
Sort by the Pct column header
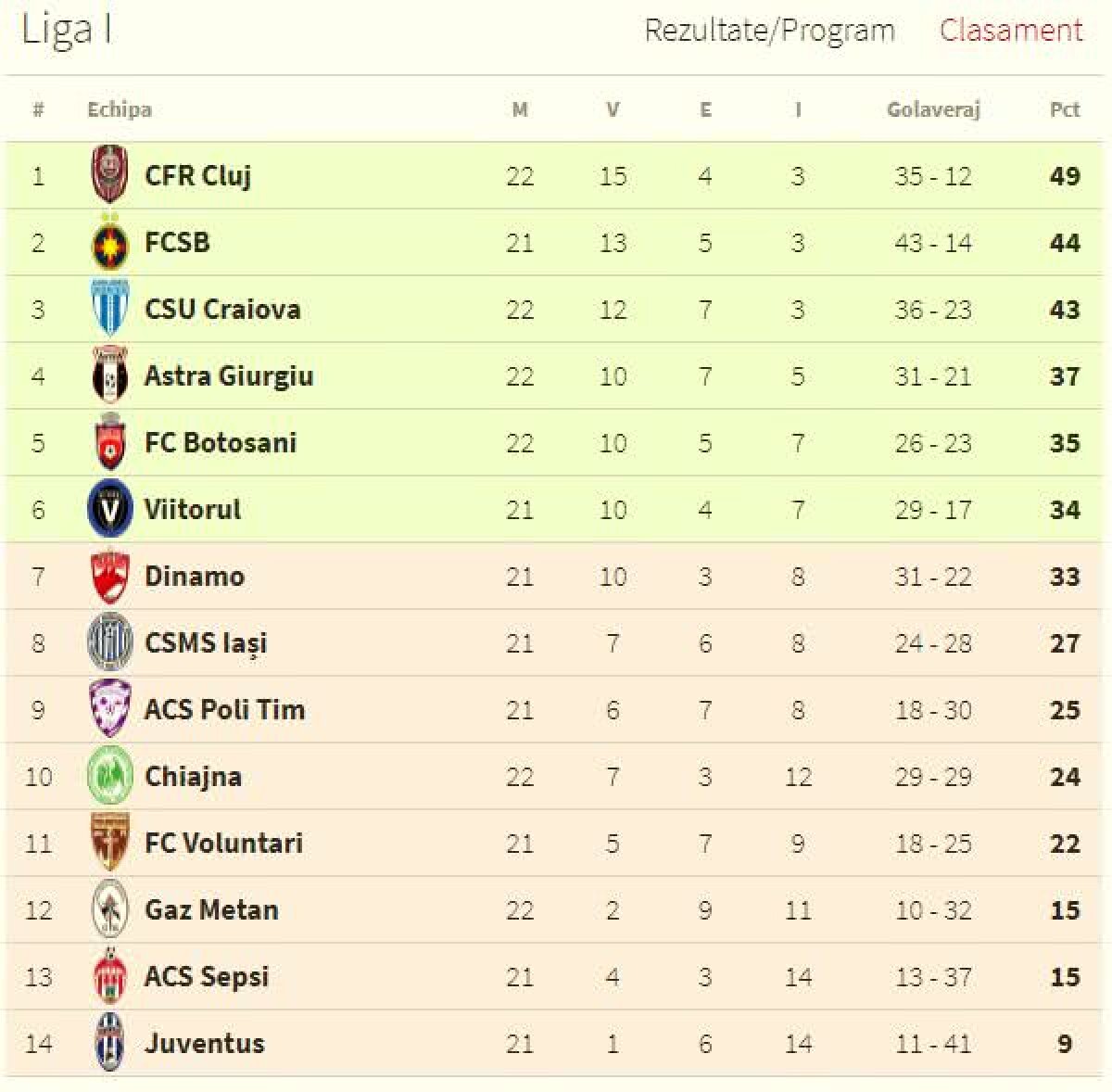tap(1063, 108)
